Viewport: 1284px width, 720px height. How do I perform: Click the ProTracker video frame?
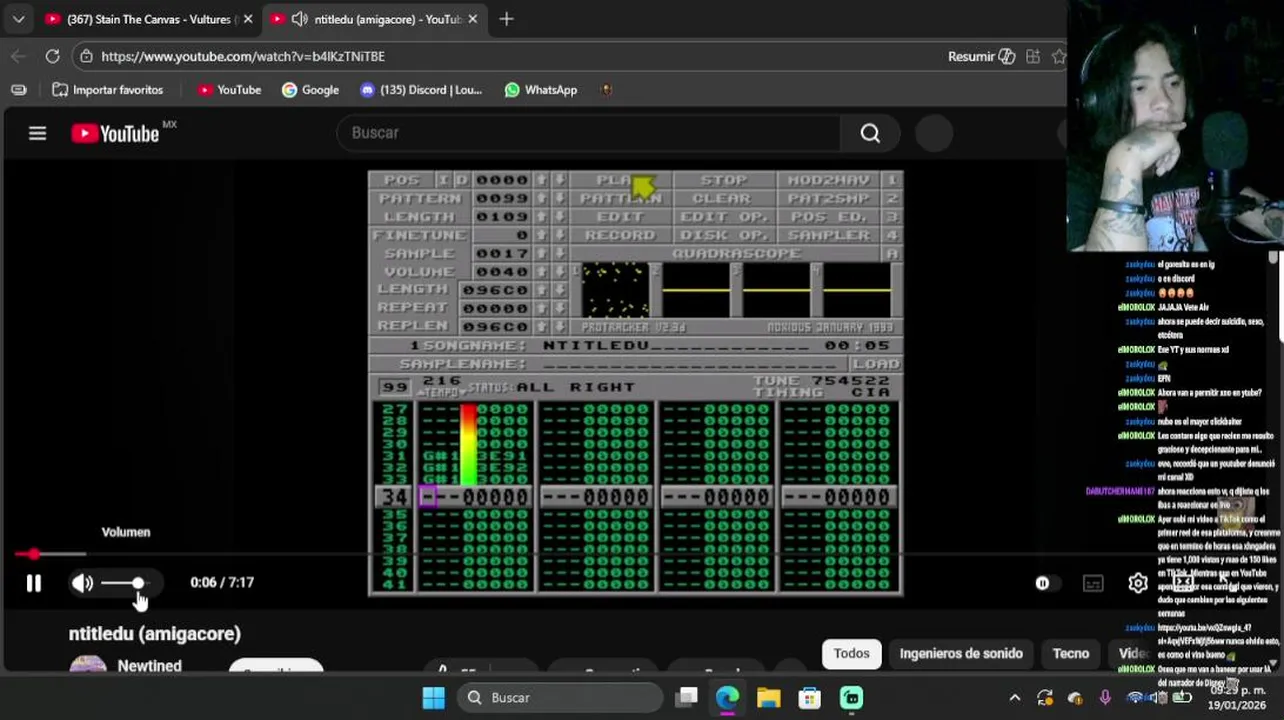click(635, 383)
